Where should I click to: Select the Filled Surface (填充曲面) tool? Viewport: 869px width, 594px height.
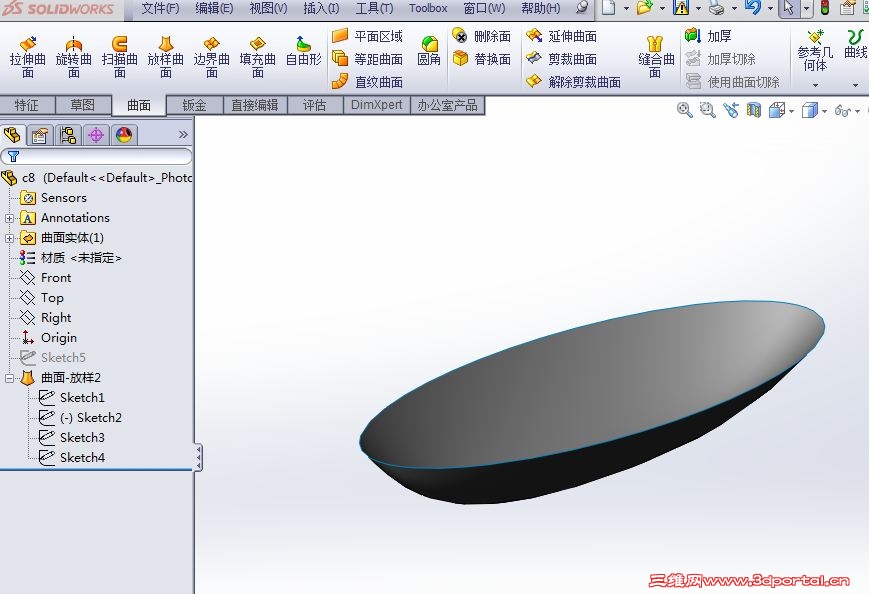[258, 57]
